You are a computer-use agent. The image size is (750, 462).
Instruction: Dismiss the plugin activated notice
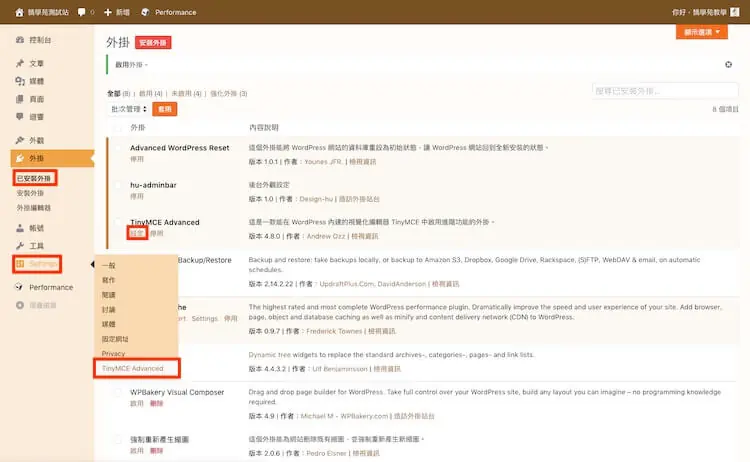point(728,65)
